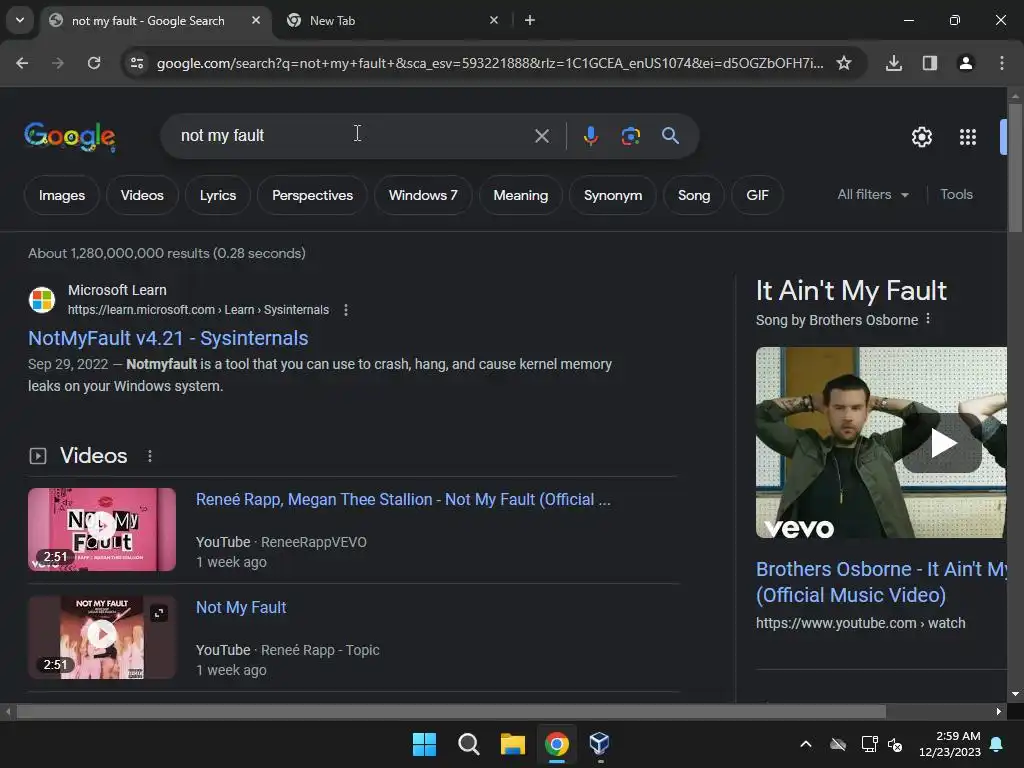
Task: Open Windows taskbar search
Action: coord(468,744)
